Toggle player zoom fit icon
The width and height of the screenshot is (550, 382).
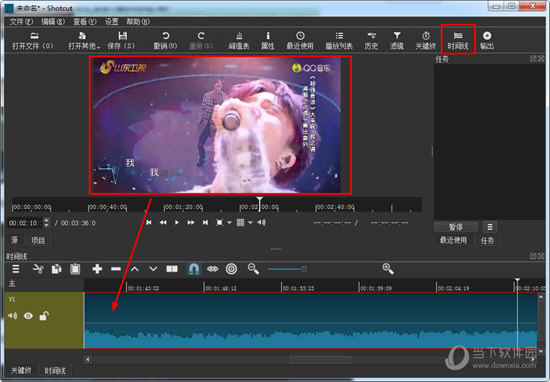click(219, 222)
